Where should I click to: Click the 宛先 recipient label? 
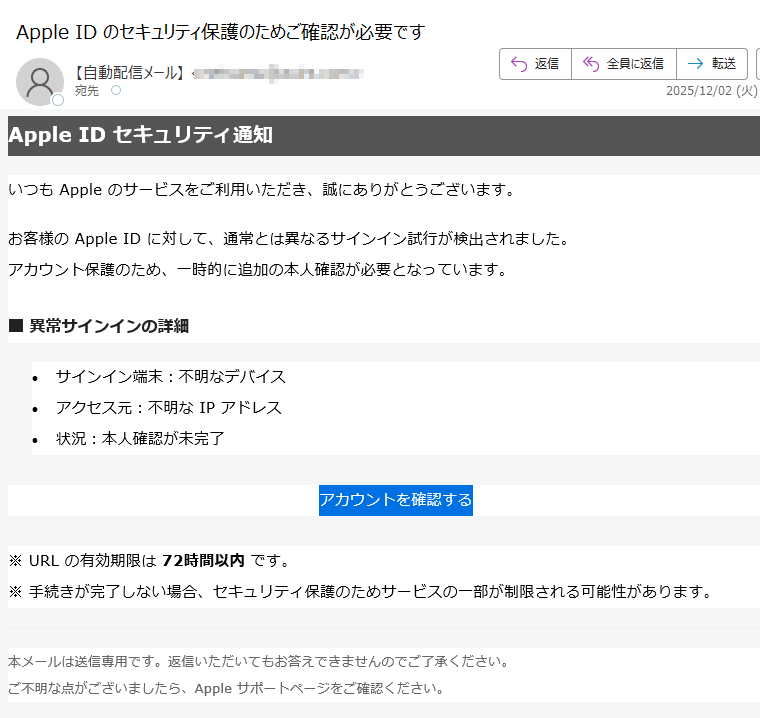87,91
